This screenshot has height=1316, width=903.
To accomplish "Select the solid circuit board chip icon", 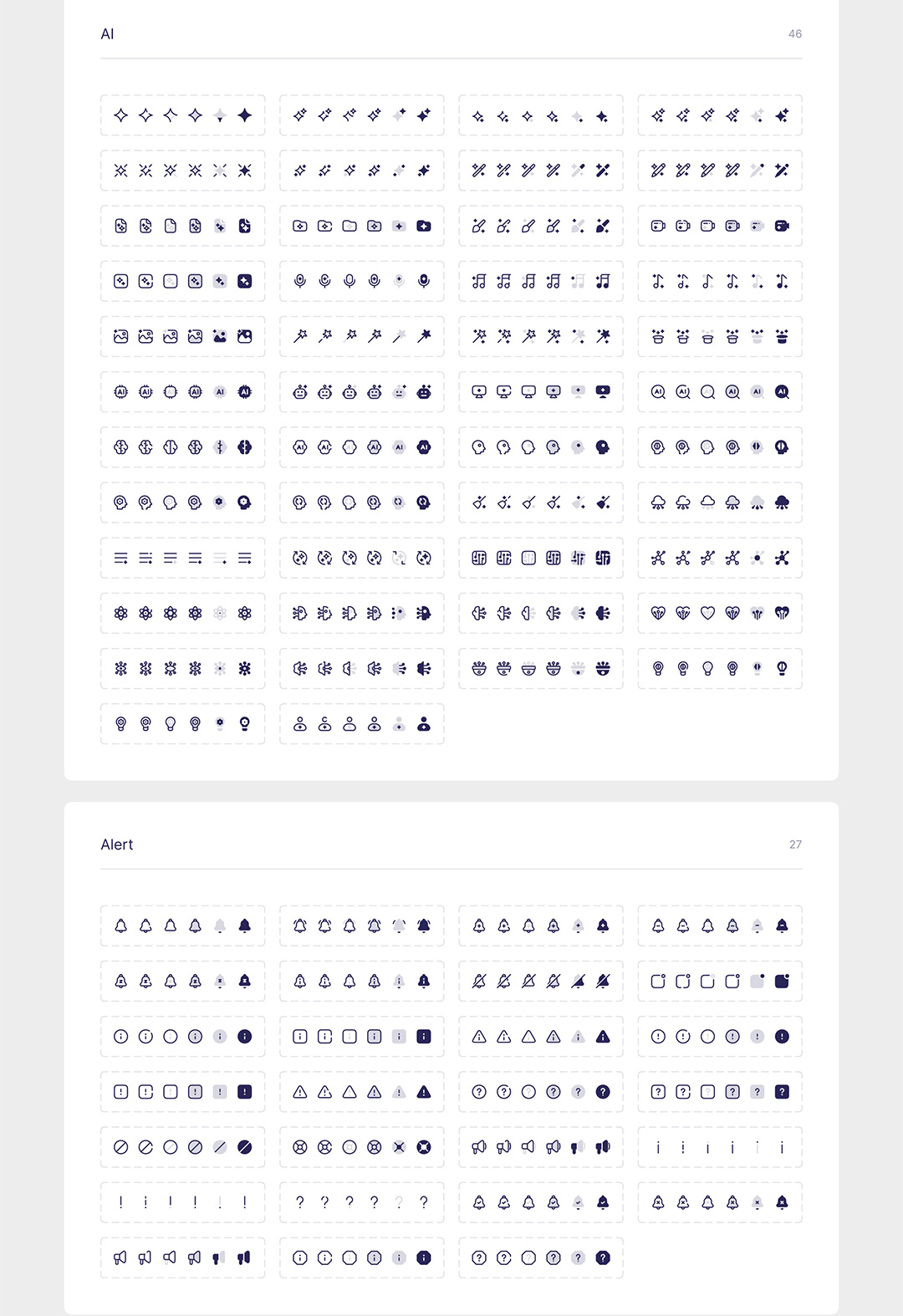I will click(603, 558).
